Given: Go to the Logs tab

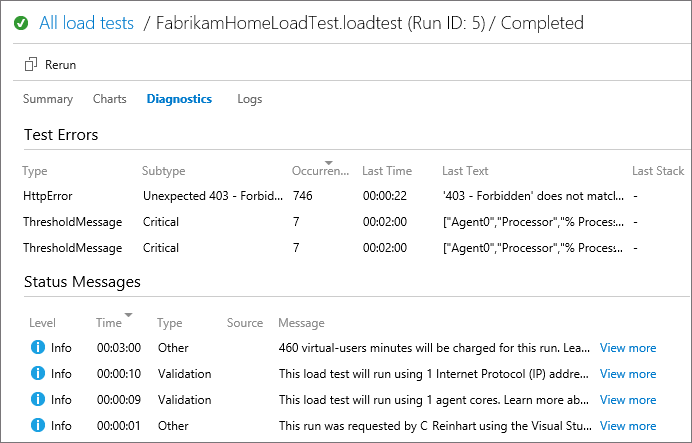Looking at the screenshot, I should tap(250, 99).
